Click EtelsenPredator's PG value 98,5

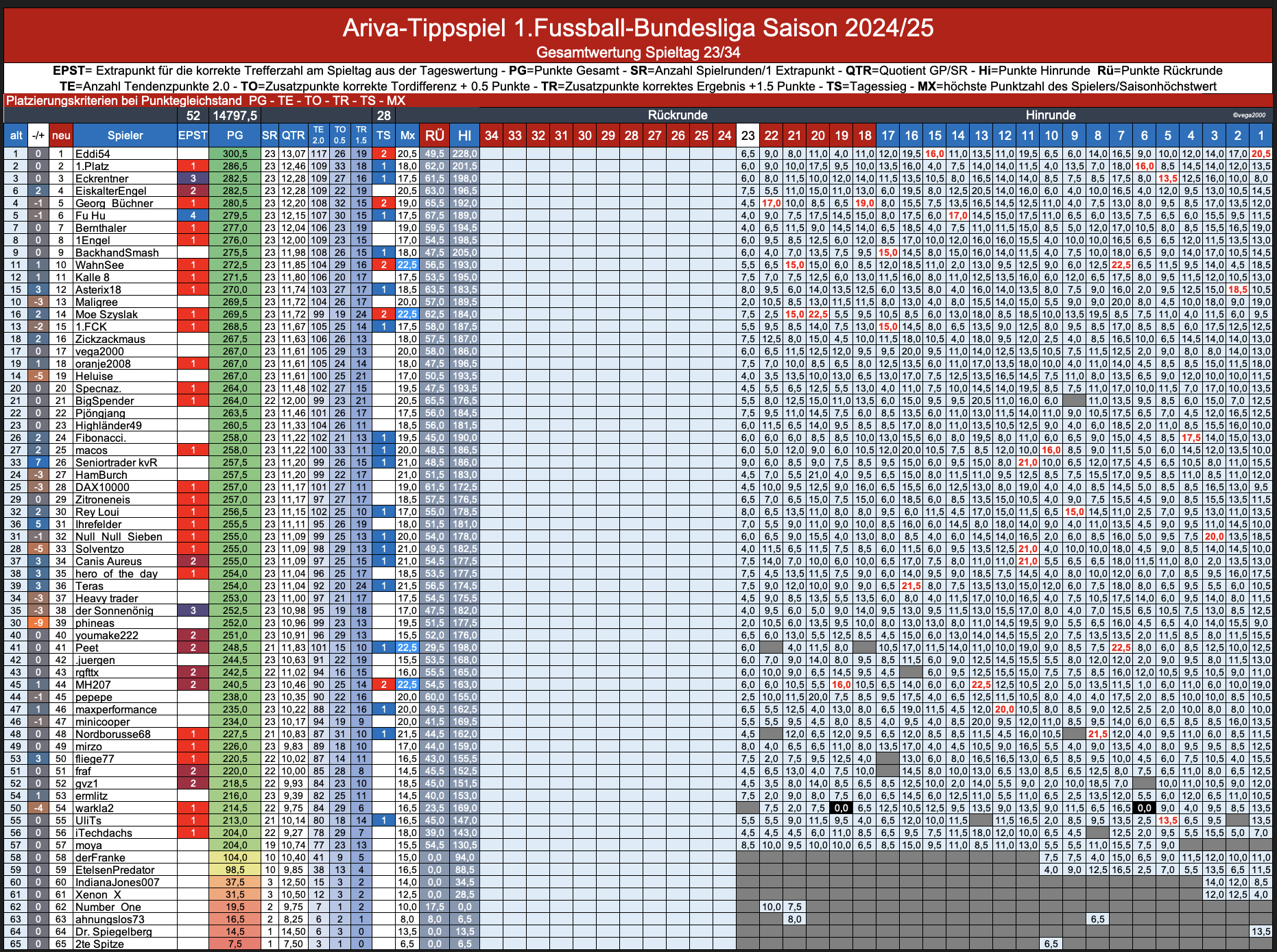click(x=235, y=870)
